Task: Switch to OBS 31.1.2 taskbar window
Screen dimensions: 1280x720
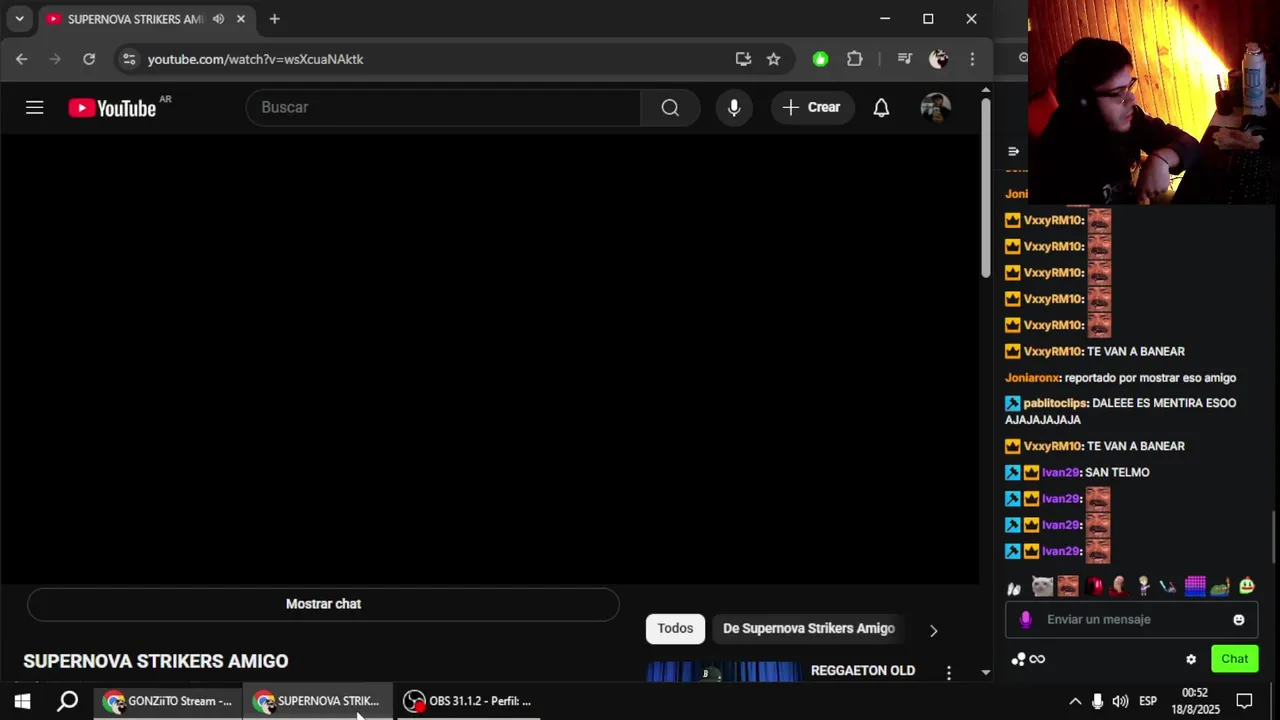Action: pyautogui.click(x=467, y=701)
